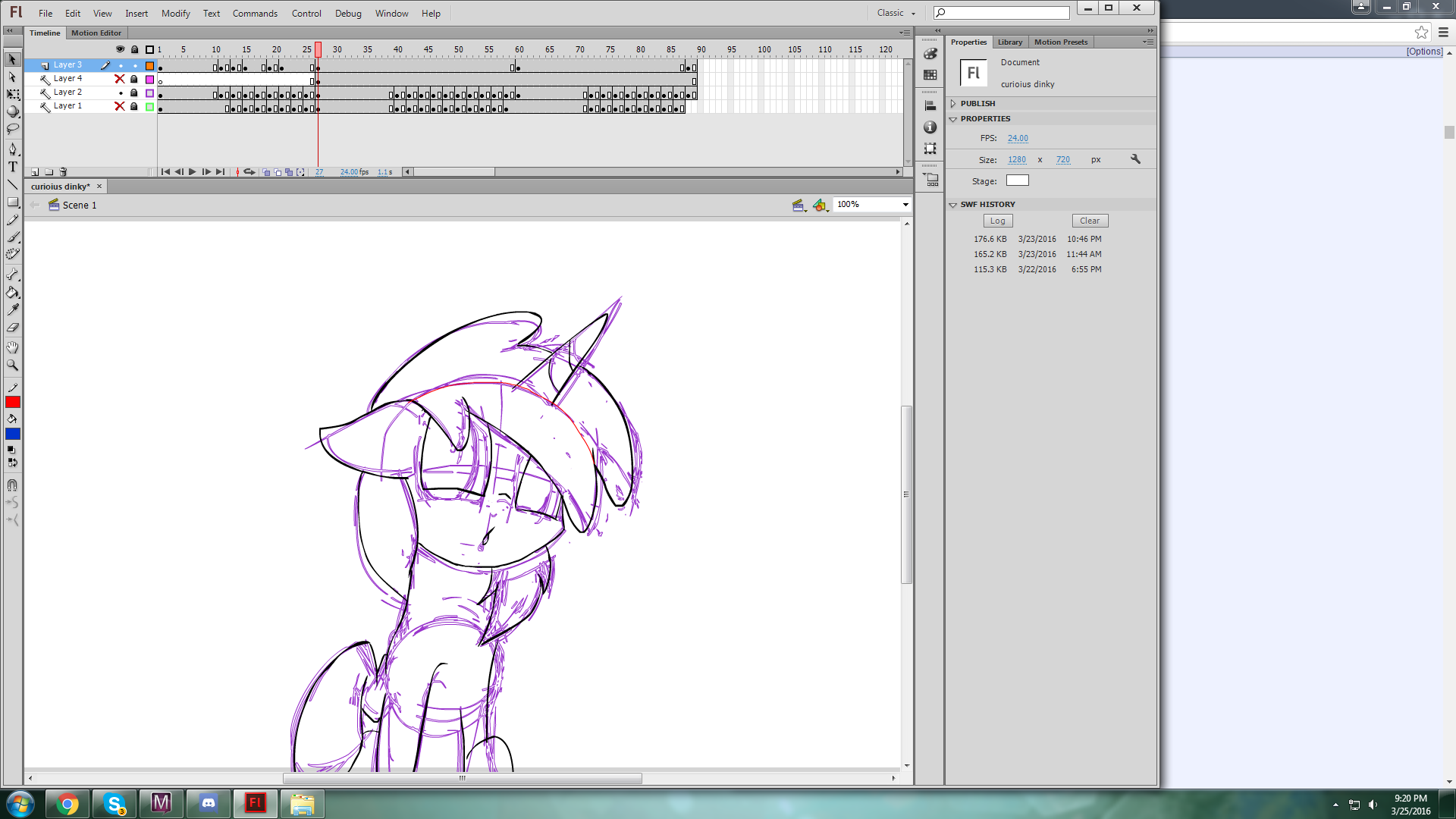Open the Modify menu
The image size is (1456, 819).
pyautogui.click(x=175, y=14)
